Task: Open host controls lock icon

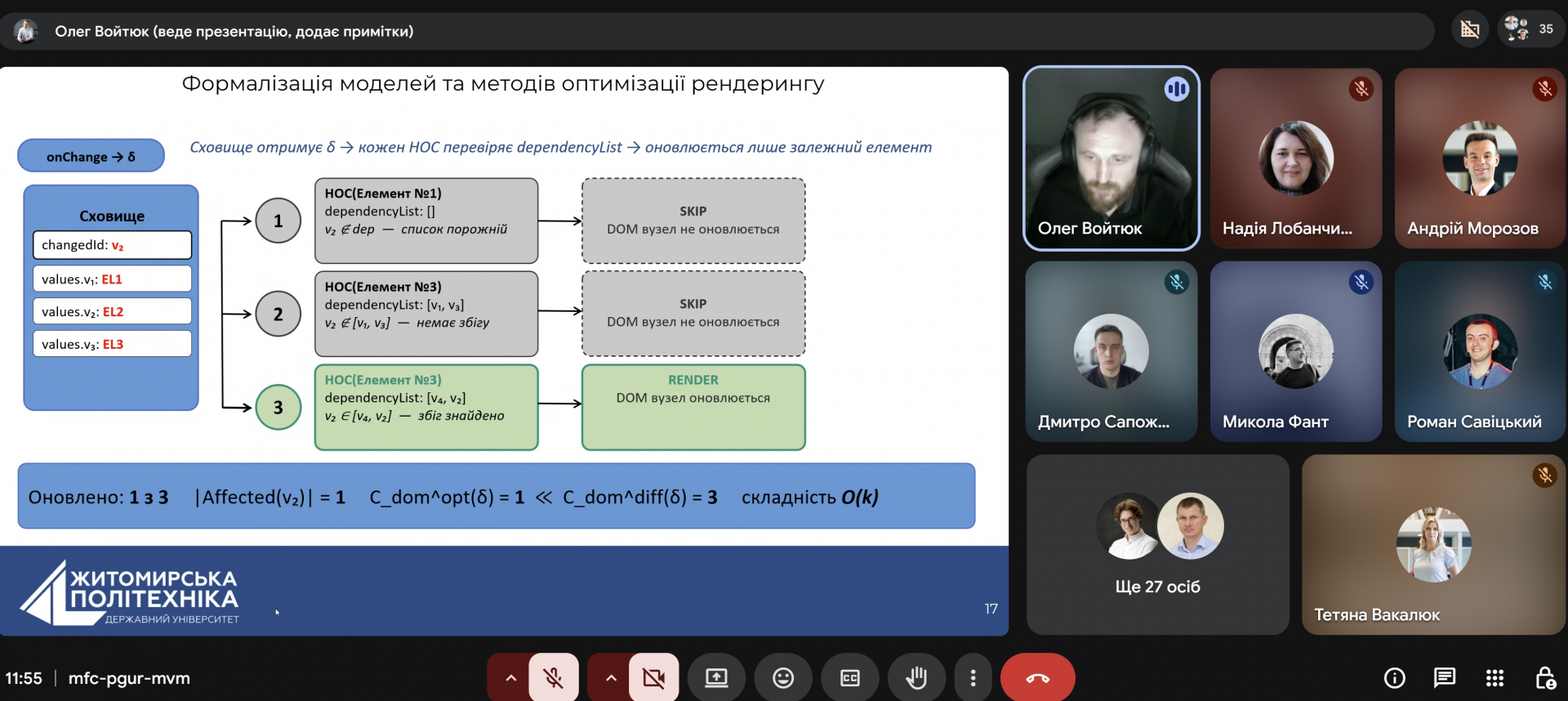Action: 1544,678
